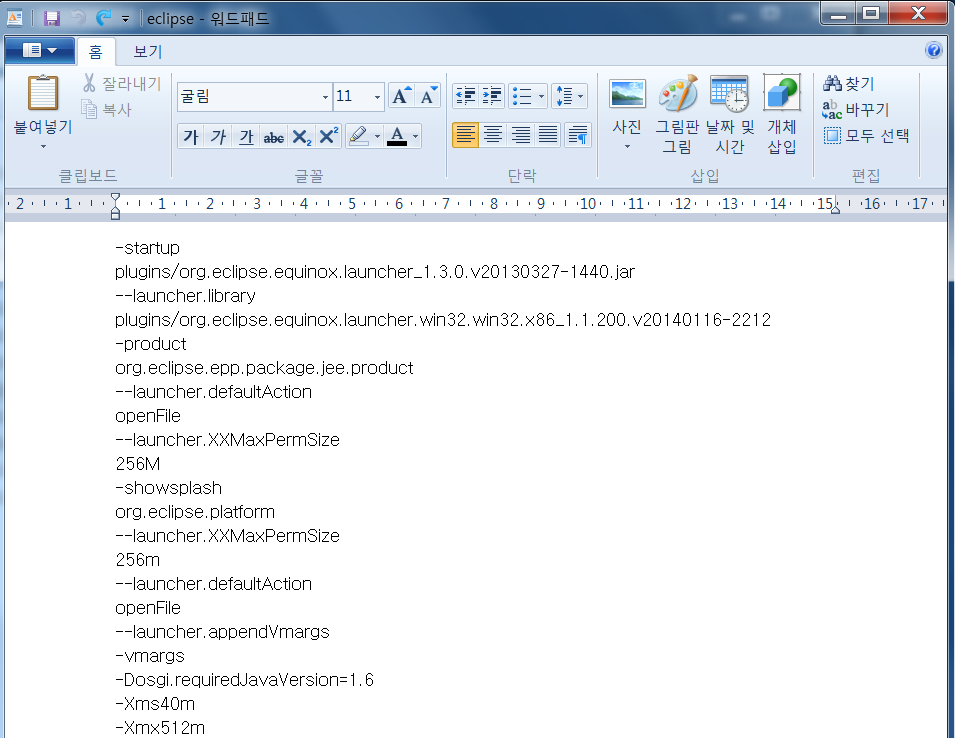The image size is (955, 738).
Task: Click the right indent marker on the ruler
Action: (836, 209)
